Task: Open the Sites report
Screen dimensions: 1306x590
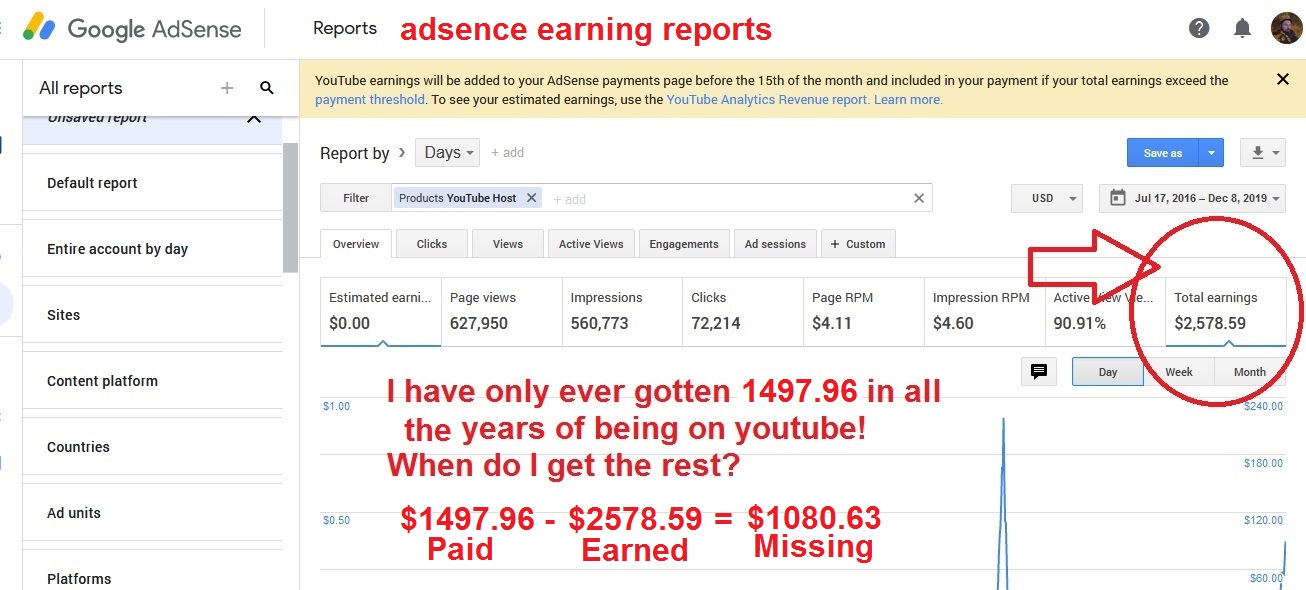Action: click(153, 315)
